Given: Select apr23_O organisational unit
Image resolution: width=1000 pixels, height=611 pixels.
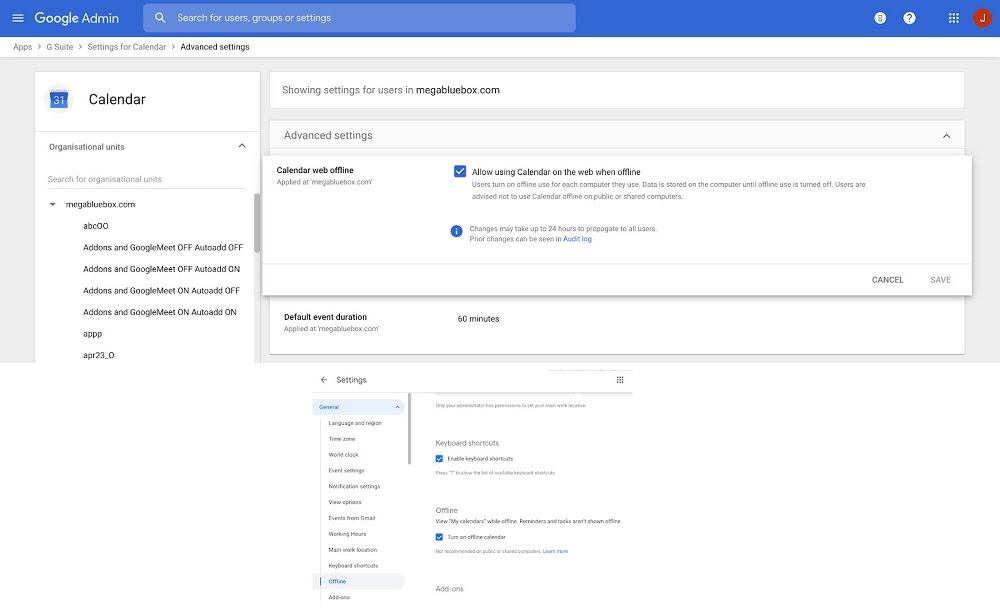Looking at the screenshot, I should (x=99, y=355).
